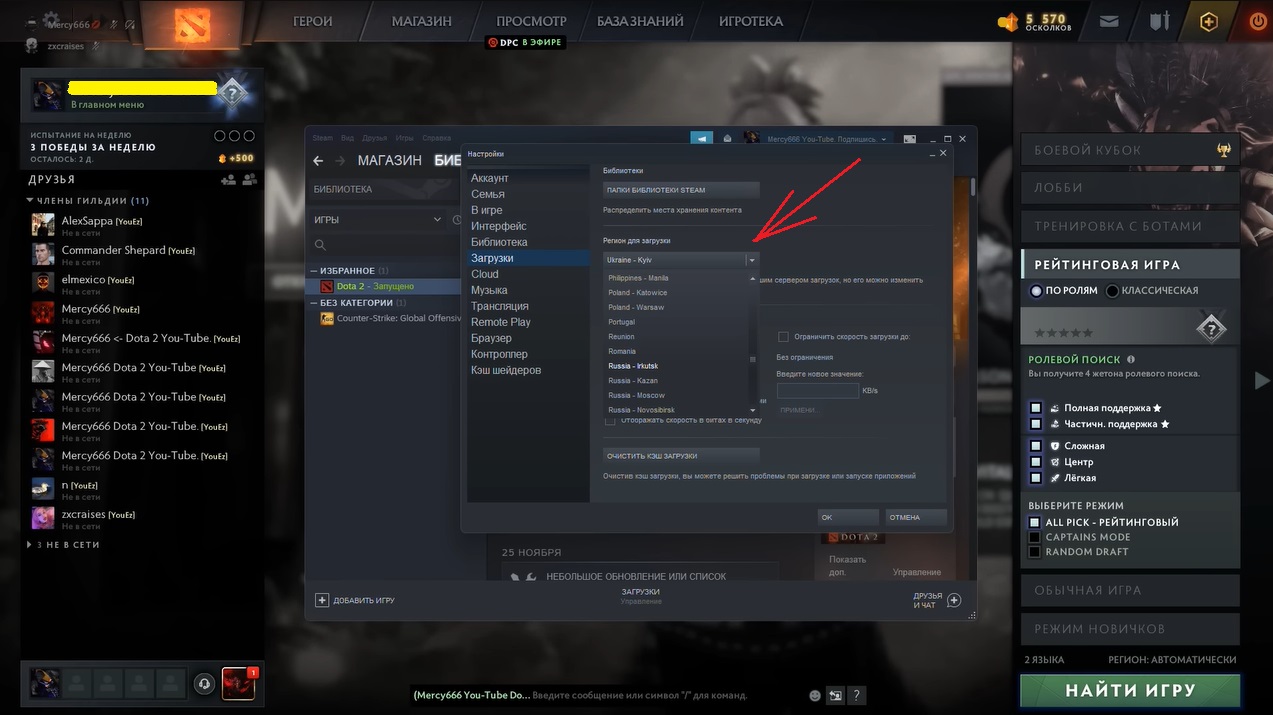
Task: Tick the All Pick рейтинговый mode checkbox
Action: point(1035,522)
